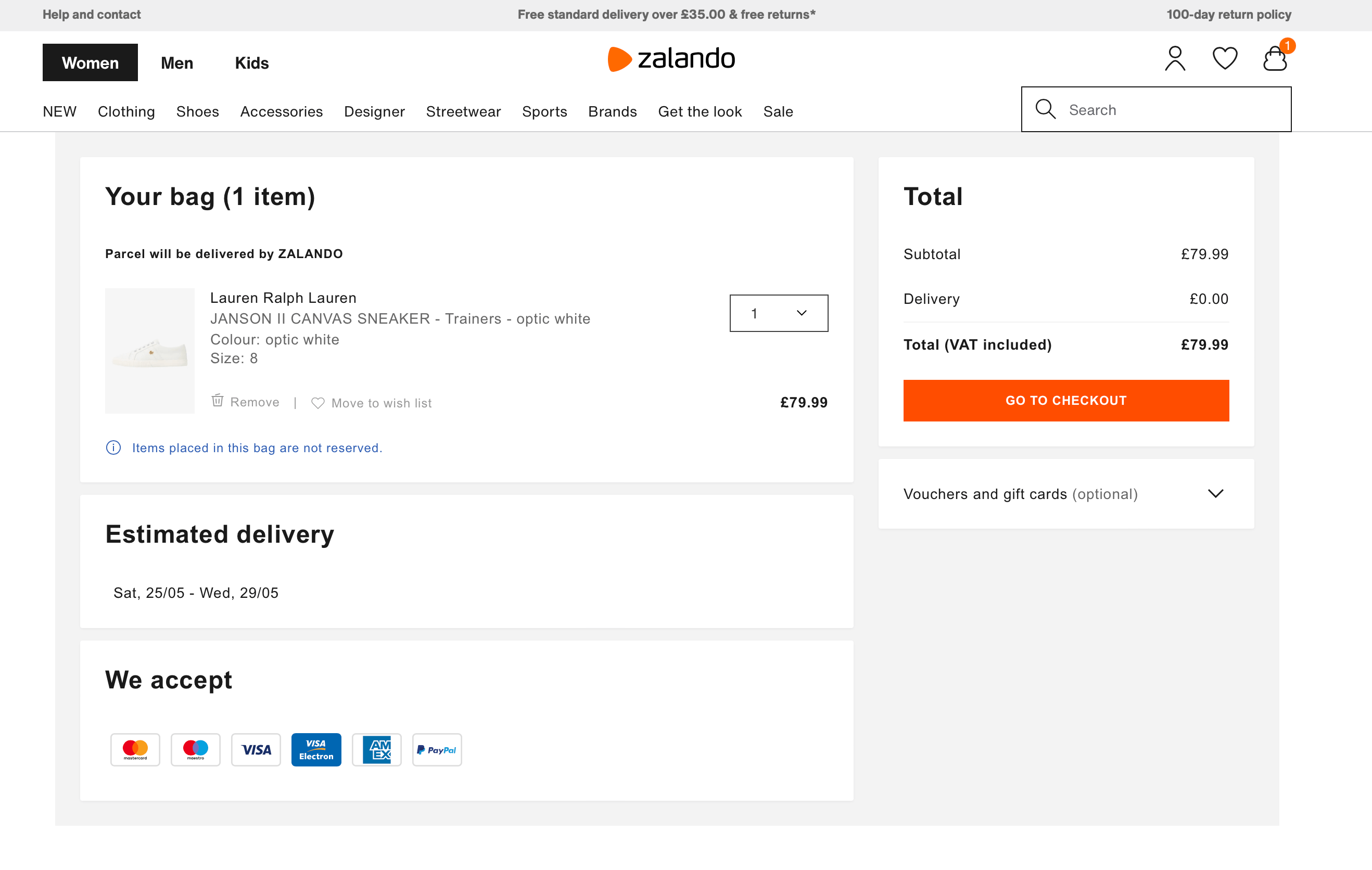Switch to the Women tab

pyautogui.click(x=90, y=62)
